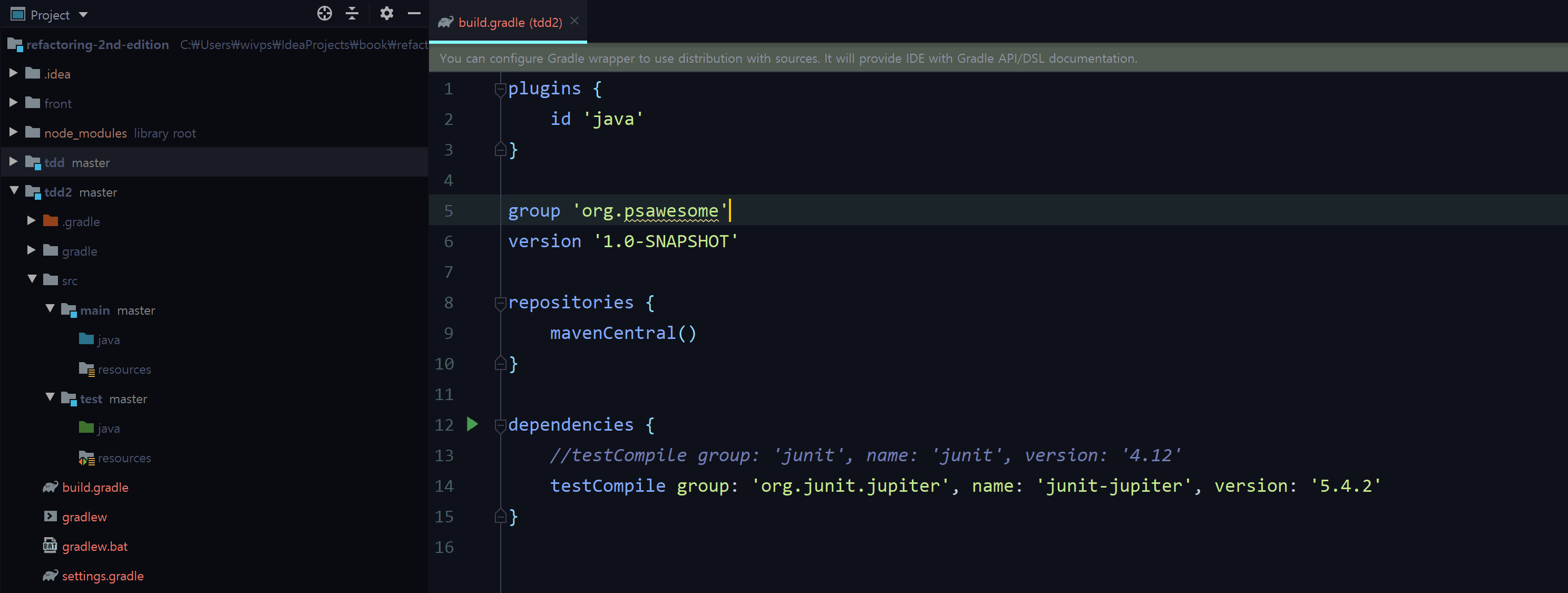The height and width of the screenshot is (593, 1568).
Task: Expand the tdd master module folder
Action: coord(13,162)
